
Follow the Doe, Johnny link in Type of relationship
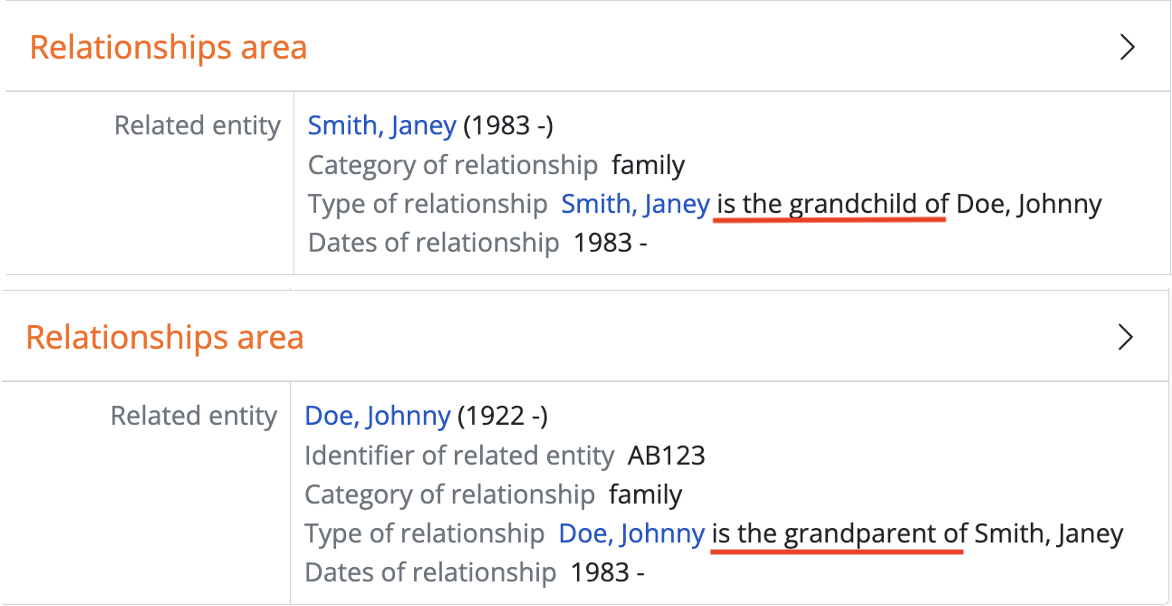click(x=631, y=534)
